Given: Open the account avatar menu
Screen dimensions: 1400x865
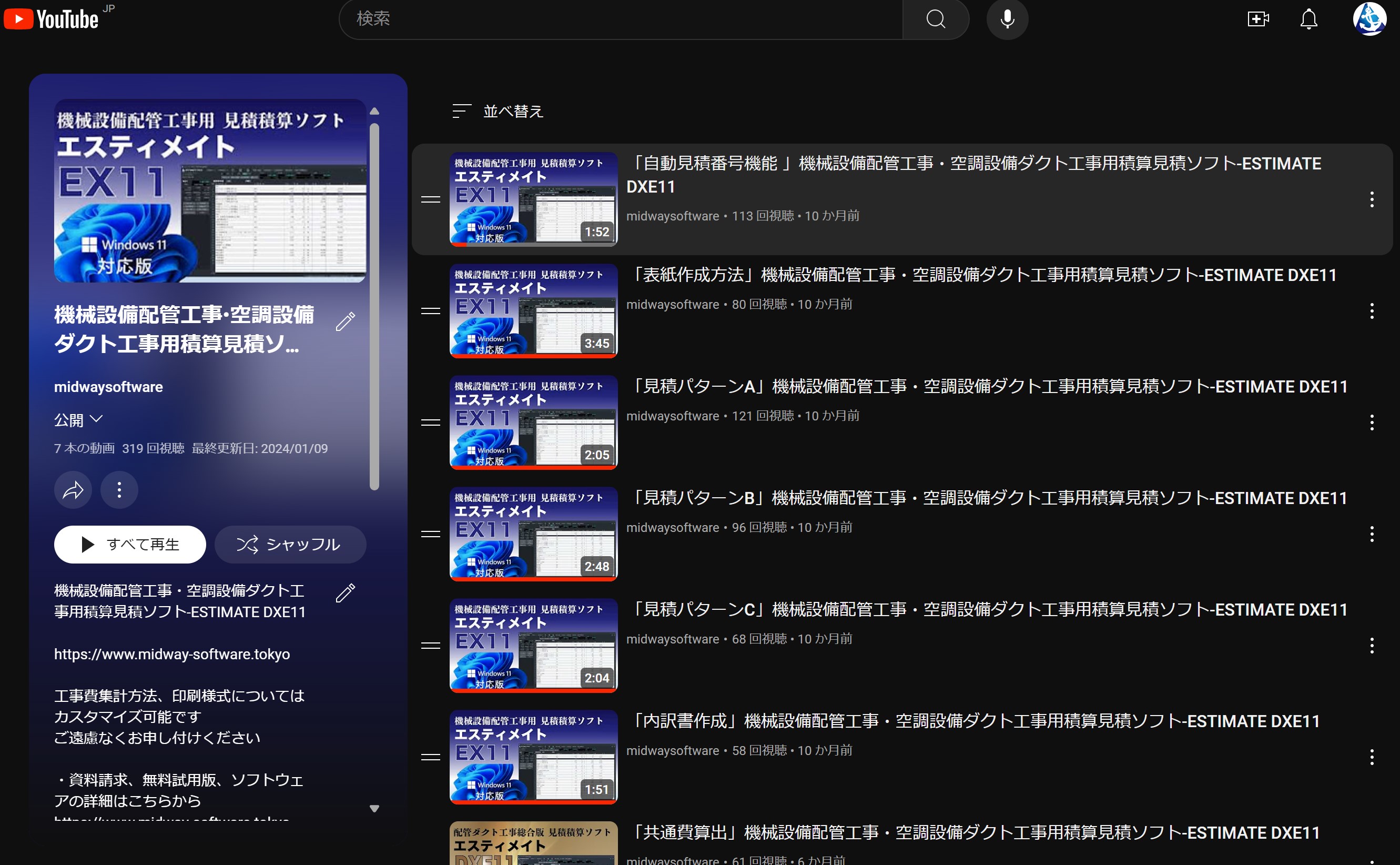Looking at the screenshot, I should 1369,19.
